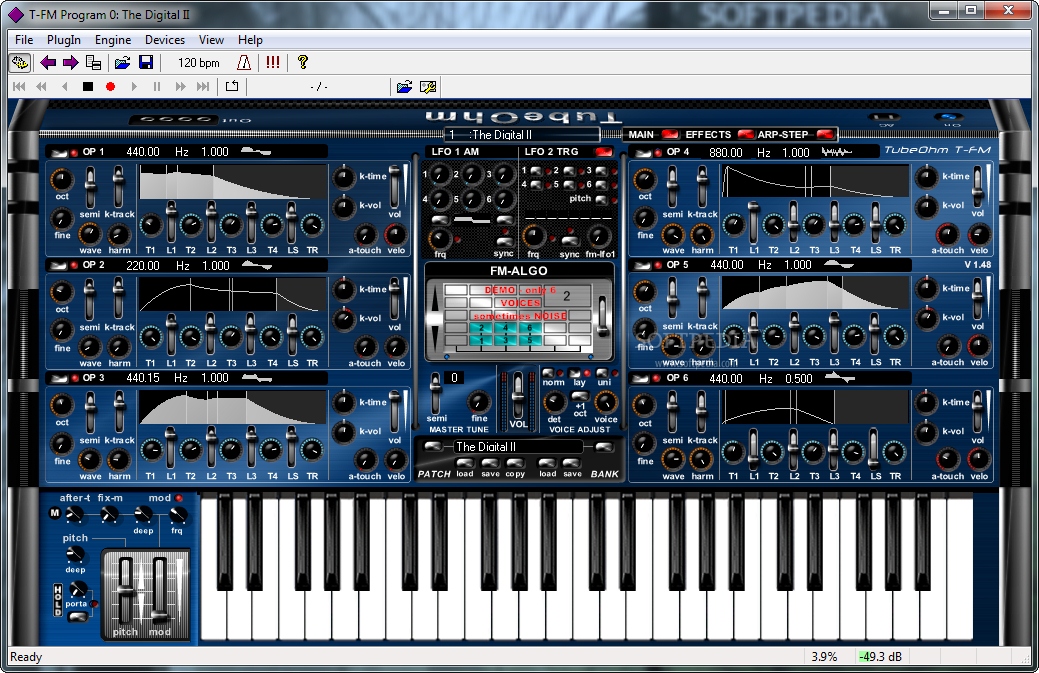
Task: Toggle LFO 2 pitch routing button
Action: pyautogui.click(x=602, y=199)
